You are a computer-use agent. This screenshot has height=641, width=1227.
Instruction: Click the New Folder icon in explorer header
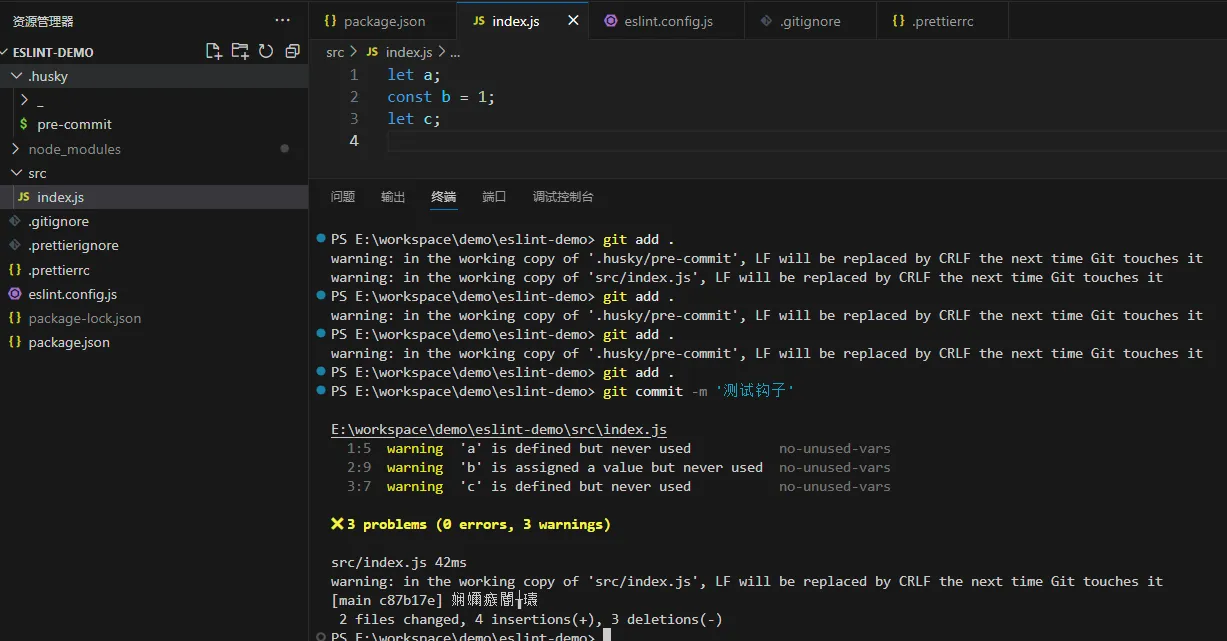(240, 52)
